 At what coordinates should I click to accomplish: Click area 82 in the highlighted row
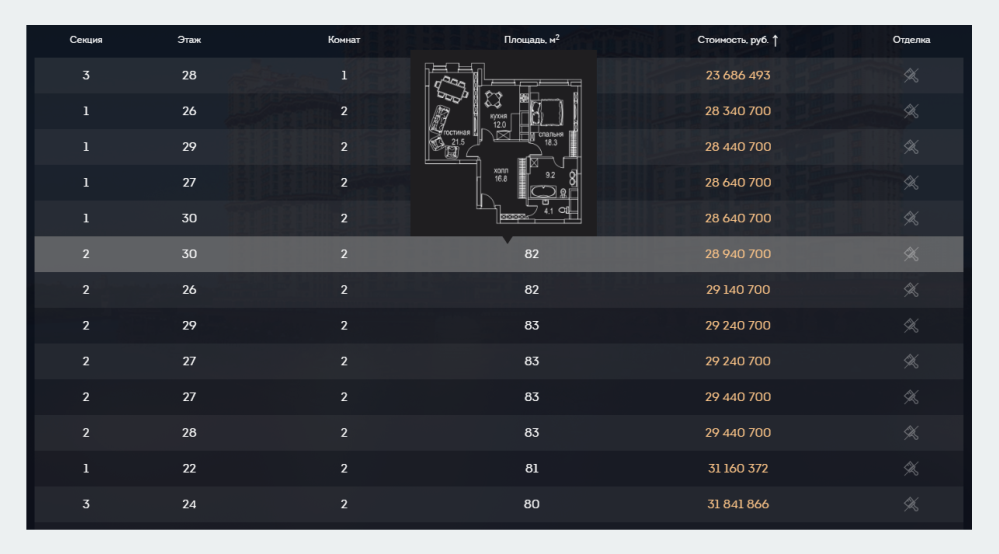[531, 254]
